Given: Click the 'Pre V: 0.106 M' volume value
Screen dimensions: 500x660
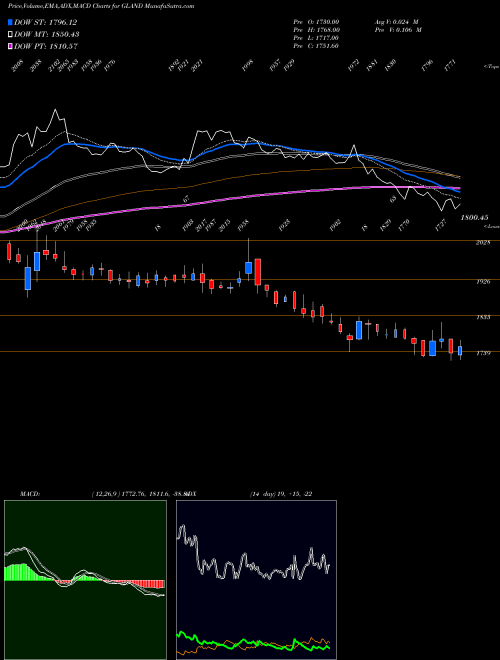Looking at the screenshot, I should pos(398,30).
